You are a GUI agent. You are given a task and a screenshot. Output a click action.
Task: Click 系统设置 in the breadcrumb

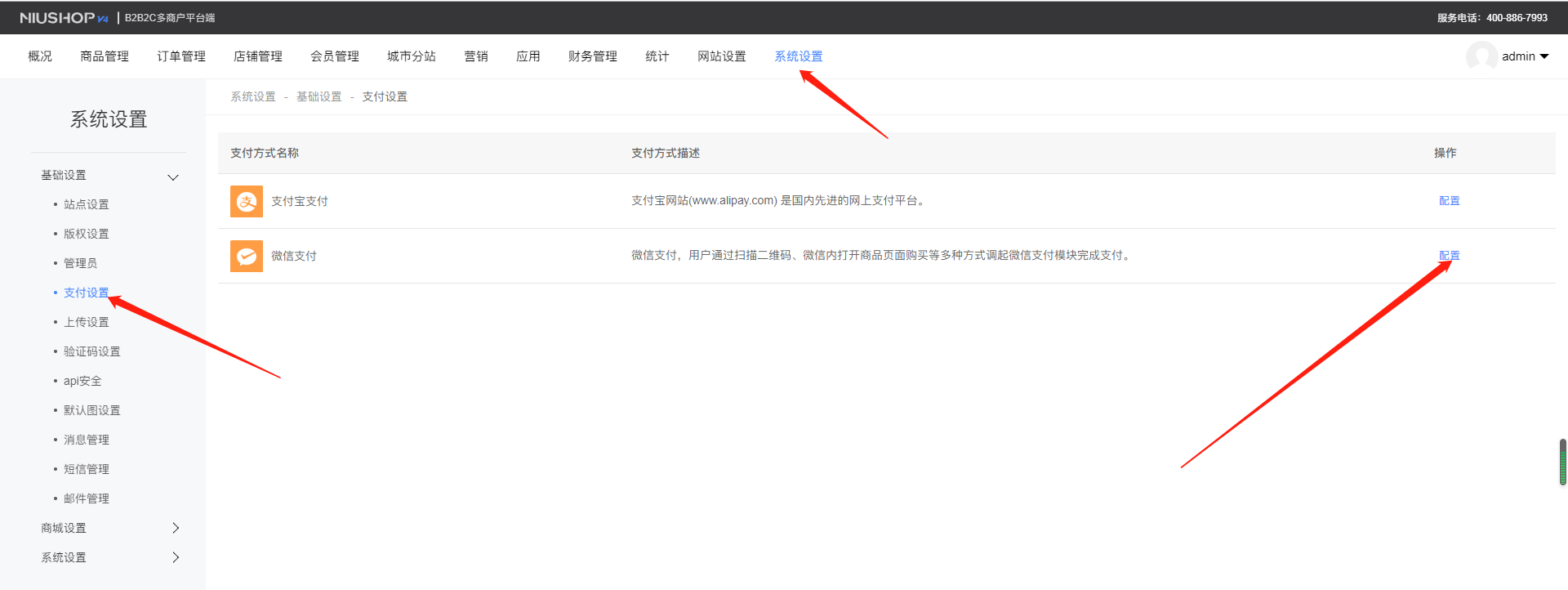[253, 96]
